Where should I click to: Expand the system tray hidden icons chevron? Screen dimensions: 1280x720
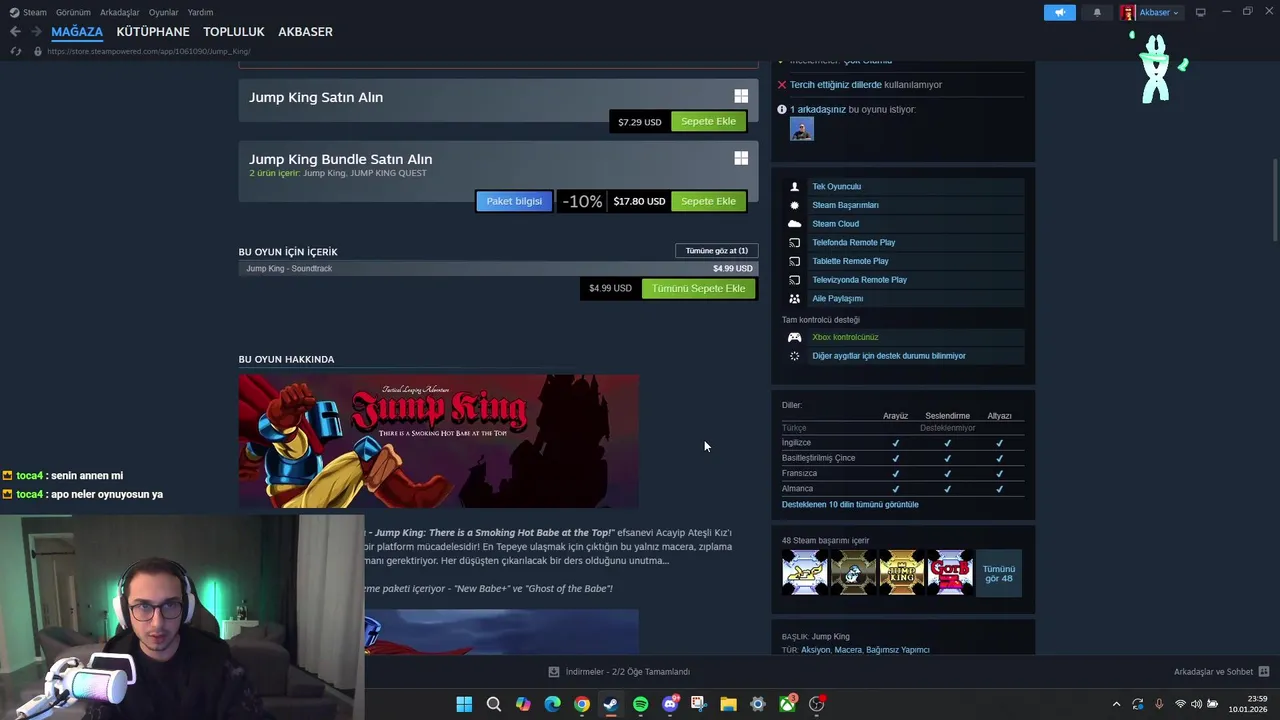[1117, 704]
